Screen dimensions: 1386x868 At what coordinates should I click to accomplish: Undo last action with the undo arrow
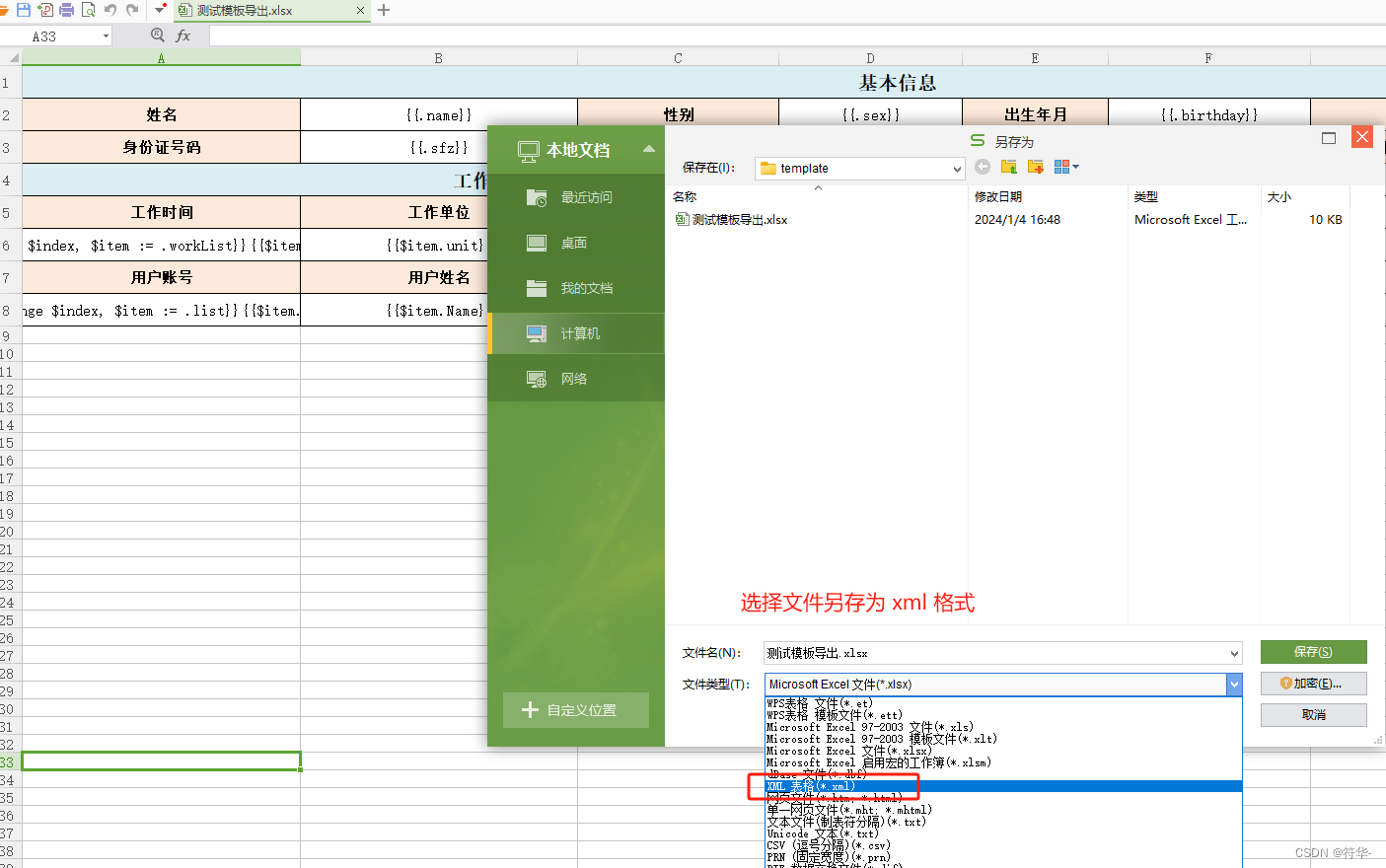tap(110, 10)
